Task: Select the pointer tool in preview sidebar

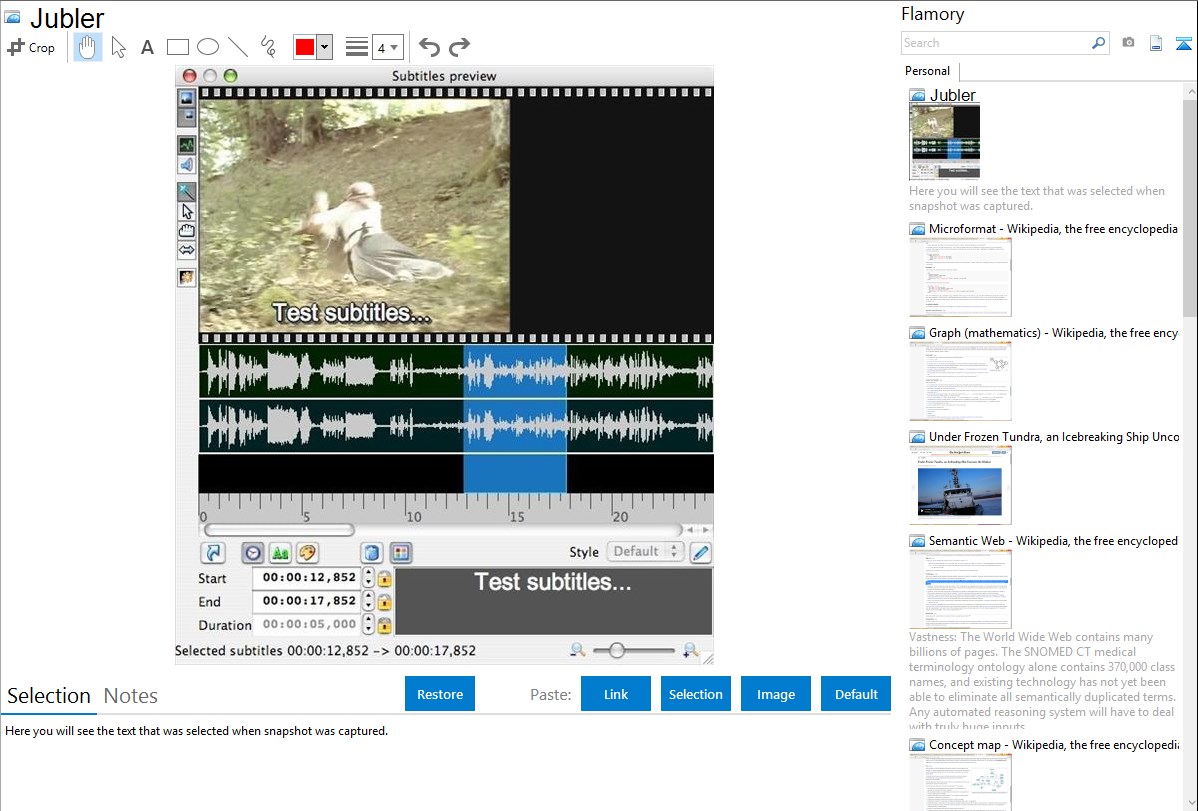Action: [186, 212]
